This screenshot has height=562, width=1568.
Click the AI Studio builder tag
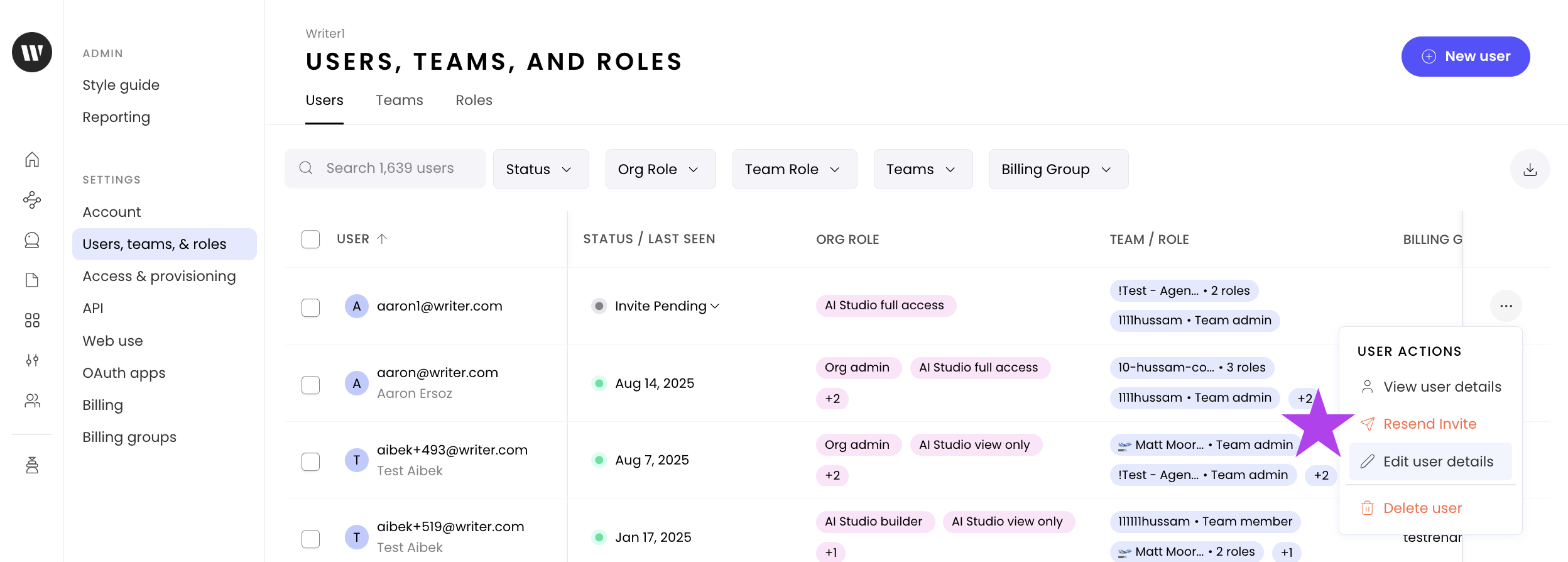(875, 522)
